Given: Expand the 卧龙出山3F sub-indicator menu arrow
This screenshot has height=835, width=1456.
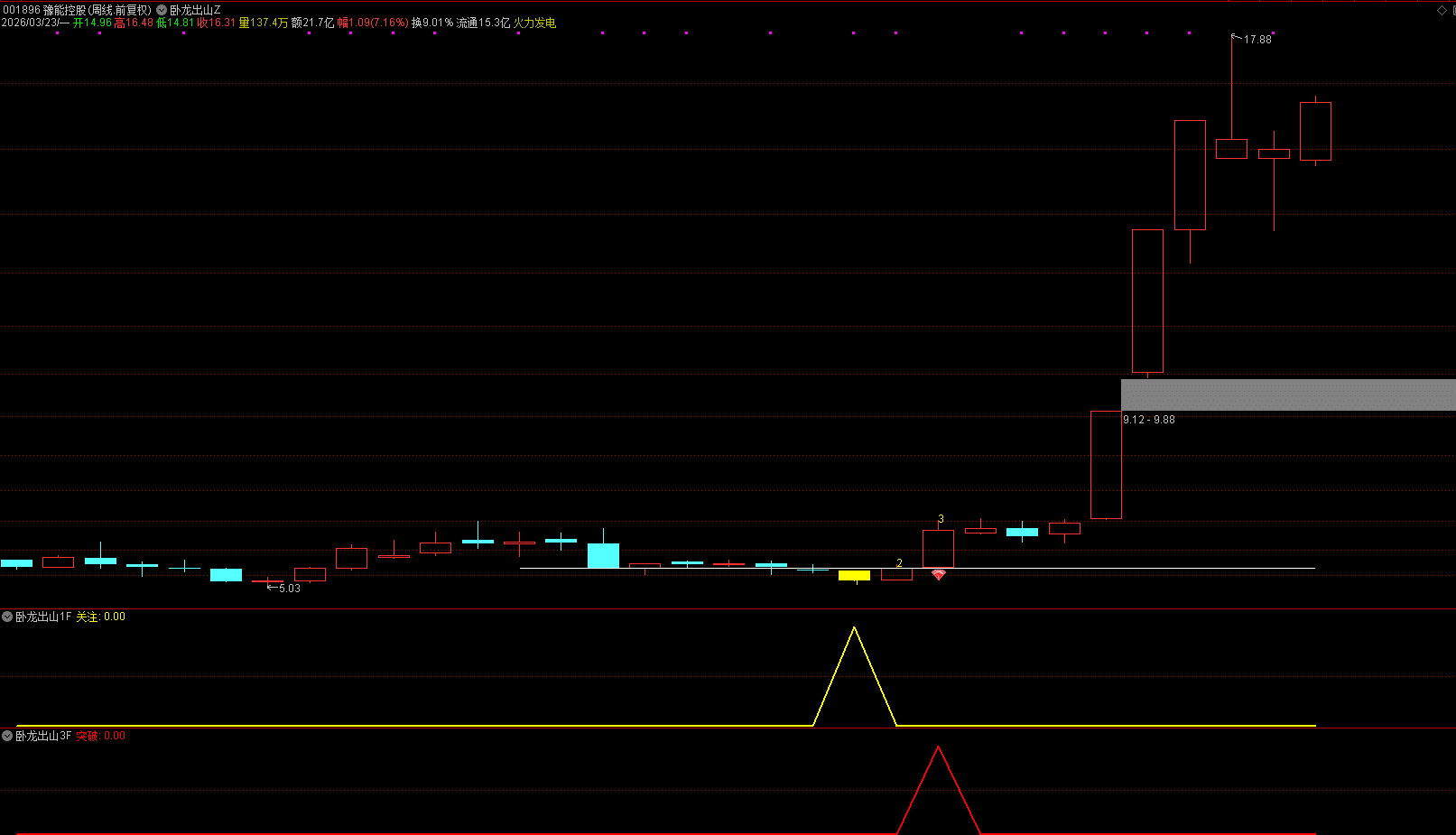Looking at the screenshot, I should pos(7,736).
